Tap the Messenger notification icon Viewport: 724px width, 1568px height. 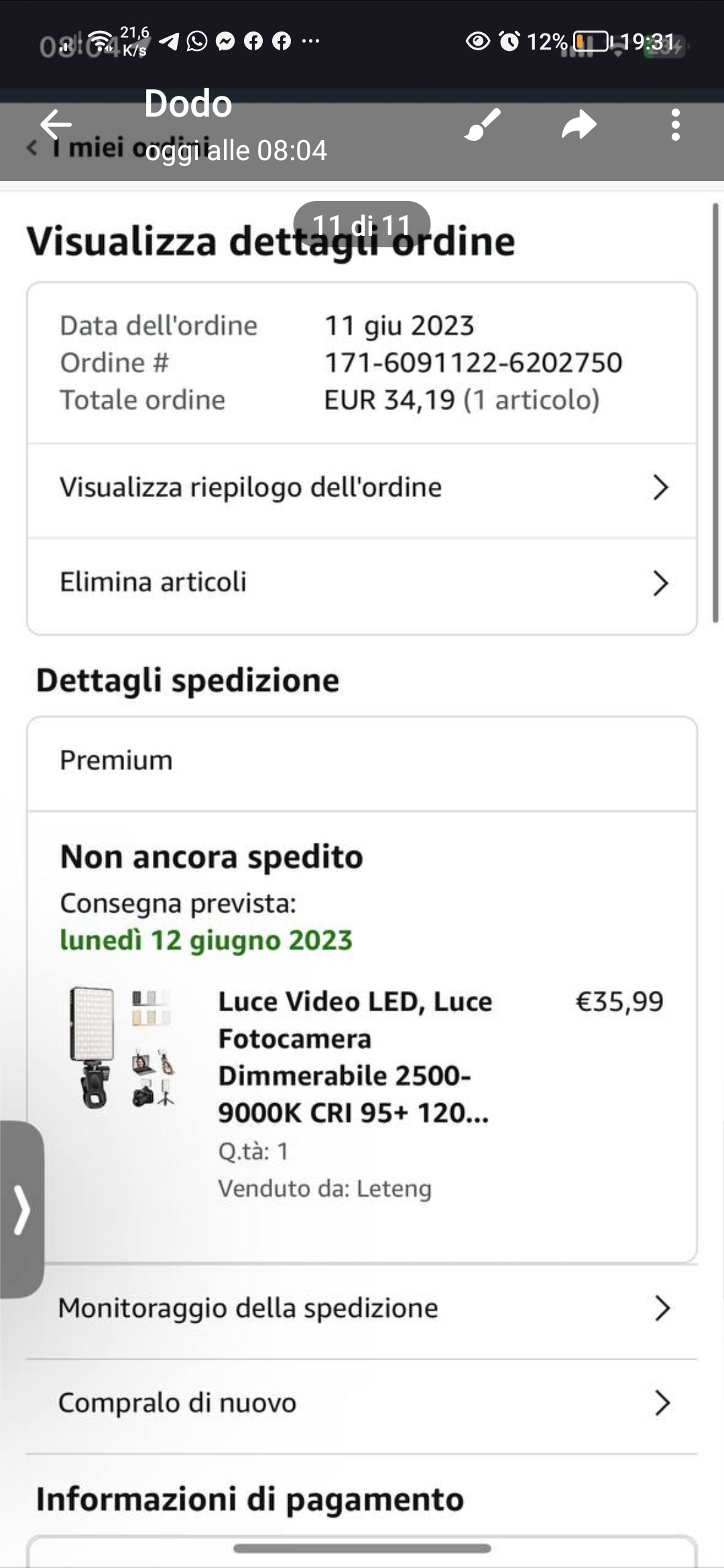(226, 42)
